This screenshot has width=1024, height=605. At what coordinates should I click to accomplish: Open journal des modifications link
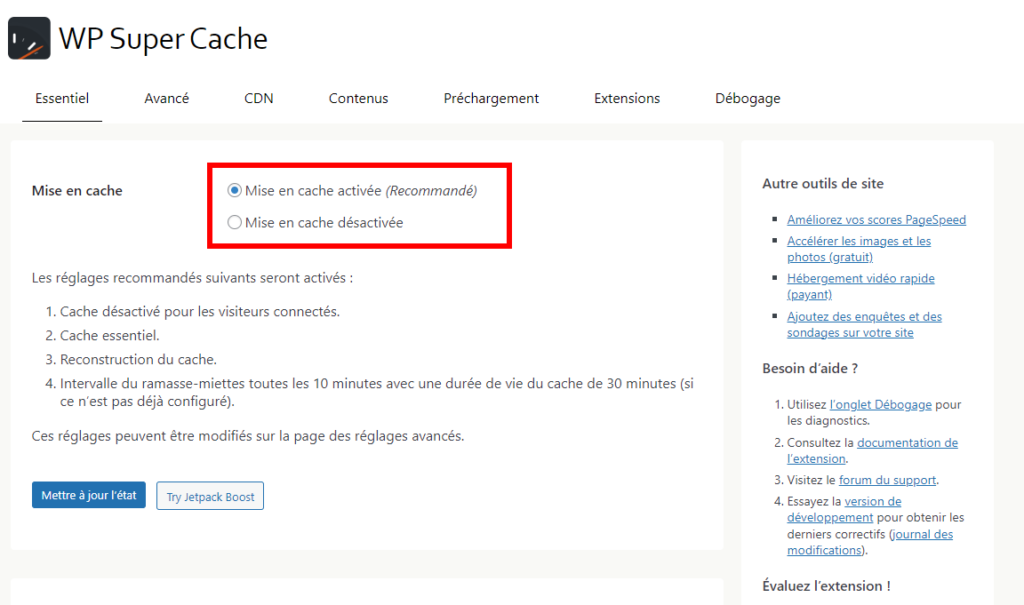click(x=870, y=542)
